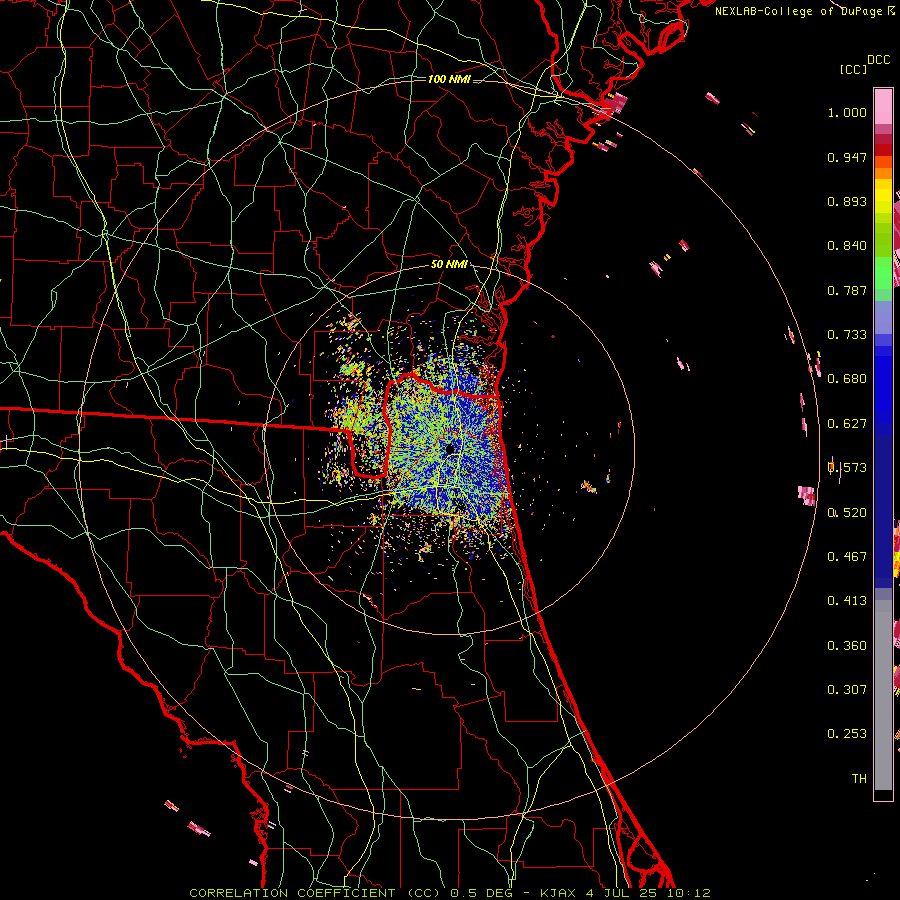Pick the pink color bar segment at 1.000
Screen dimensions: 900x900
click(x=883, y=106)
